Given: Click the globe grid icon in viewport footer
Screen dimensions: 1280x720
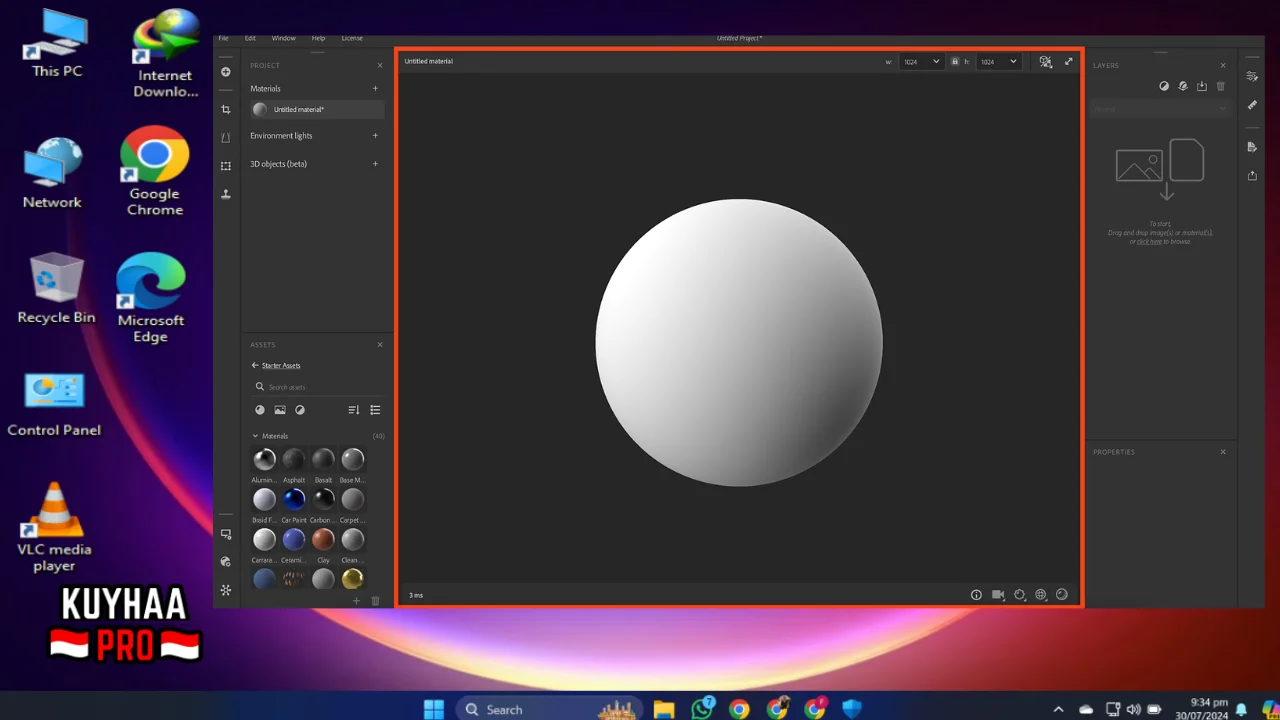Looking at the screenshot, I should pos(1041,595).
